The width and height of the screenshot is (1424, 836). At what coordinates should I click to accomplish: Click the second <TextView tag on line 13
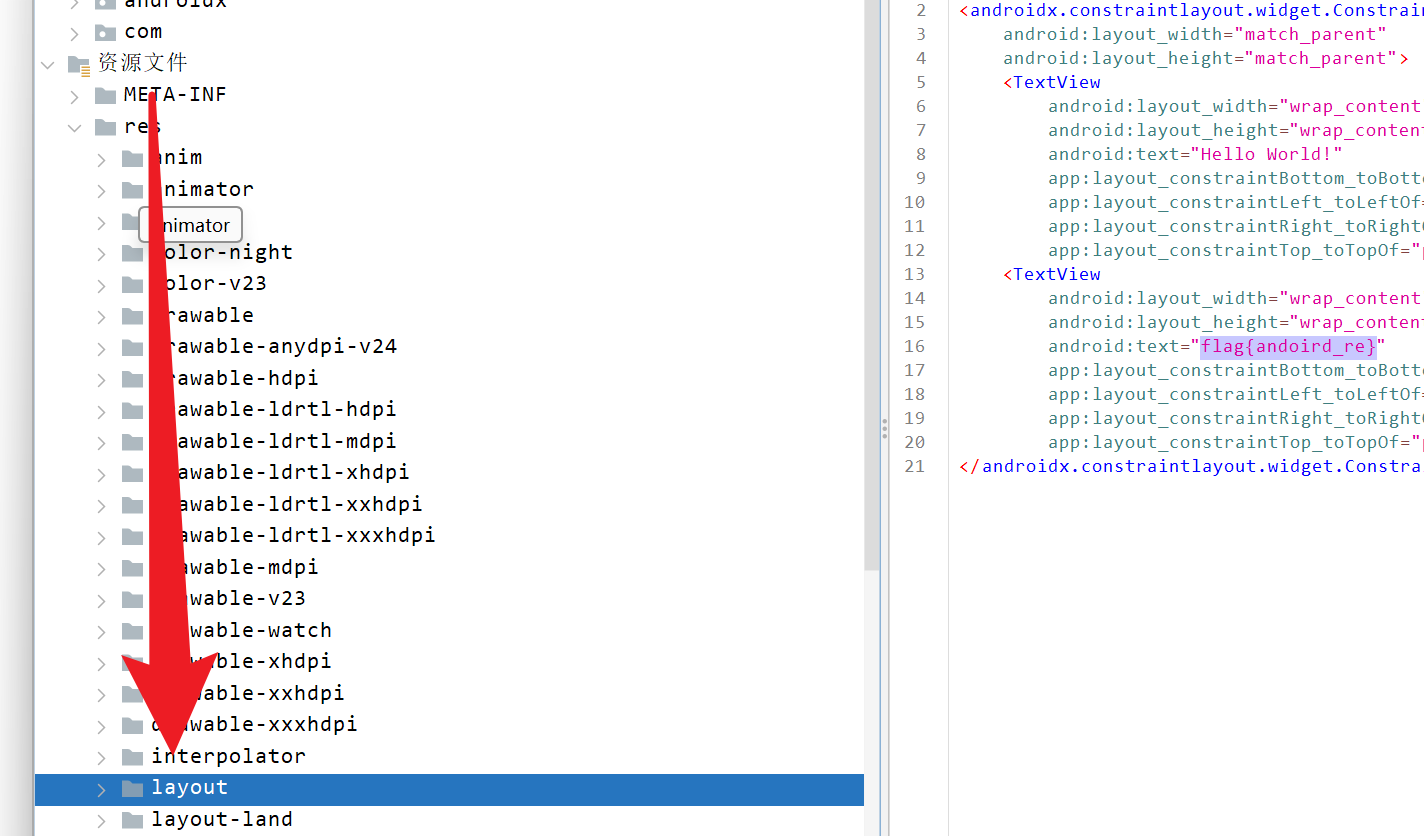click(1052, 274)
